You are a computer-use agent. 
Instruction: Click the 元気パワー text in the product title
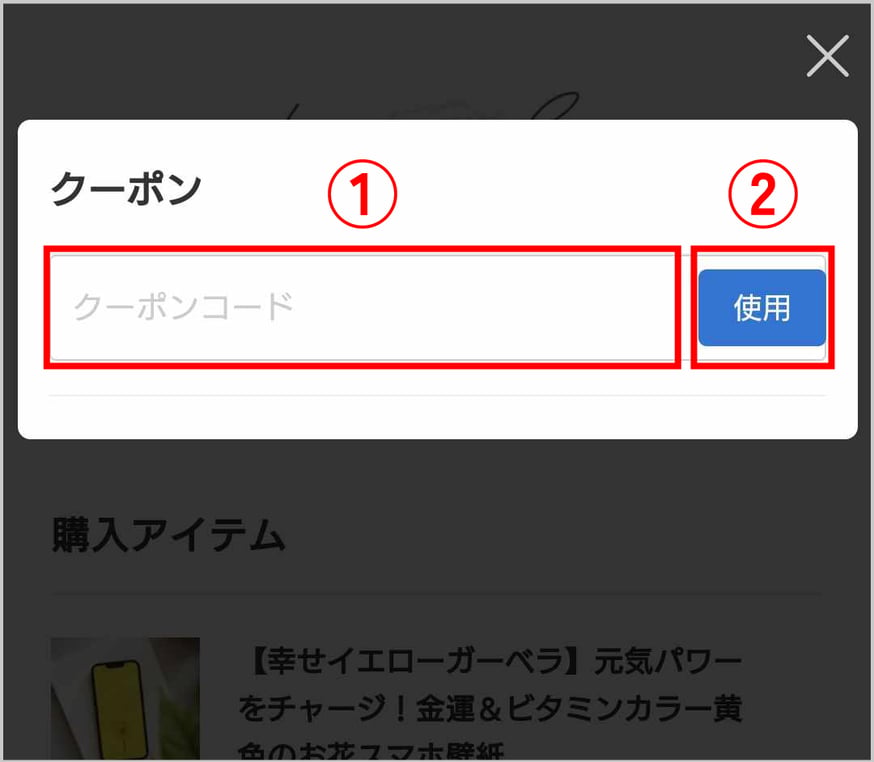tap(668, 661)
